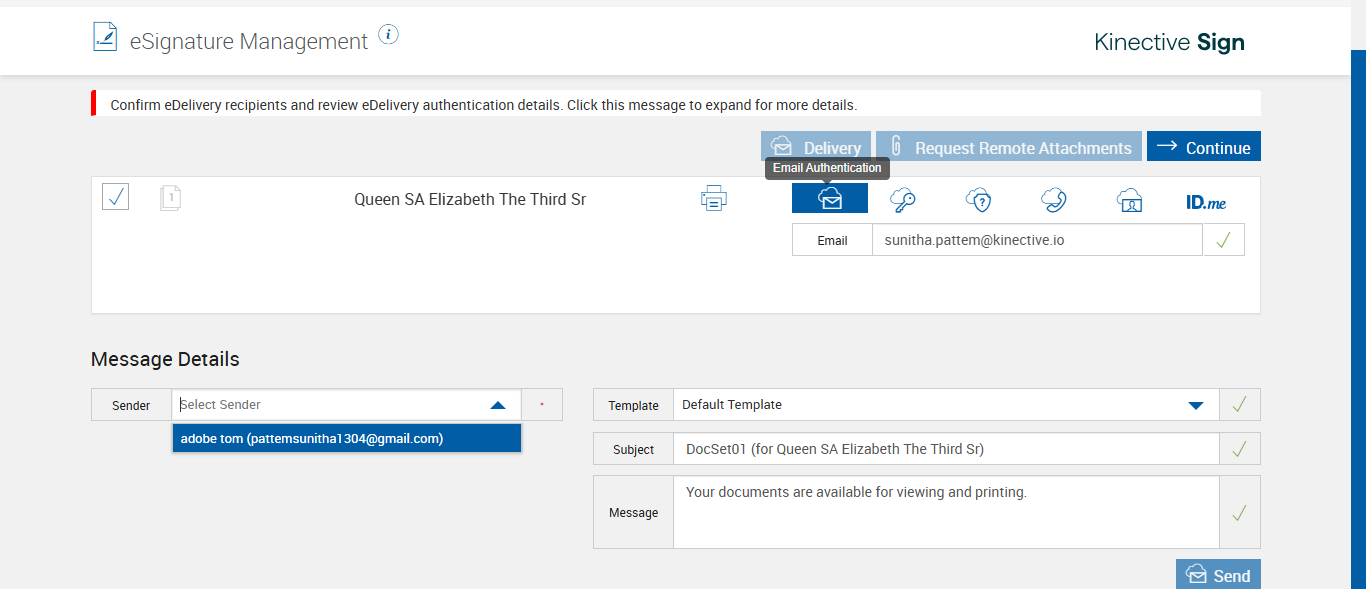Click the print icon for the recipient
This screenshot has width=1366, height=589.
[713, 199]
